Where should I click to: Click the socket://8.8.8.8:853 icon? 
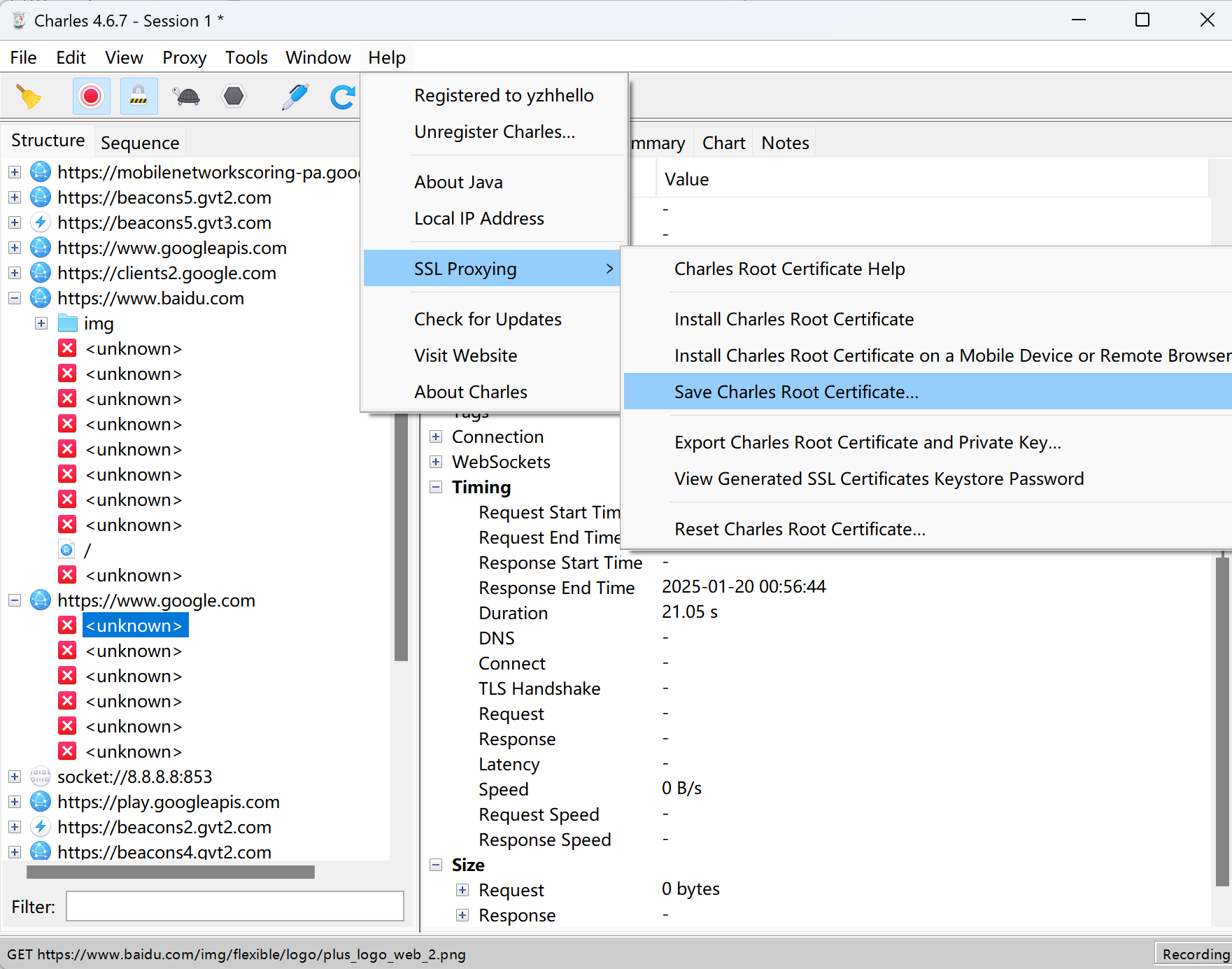coord(41,777)
